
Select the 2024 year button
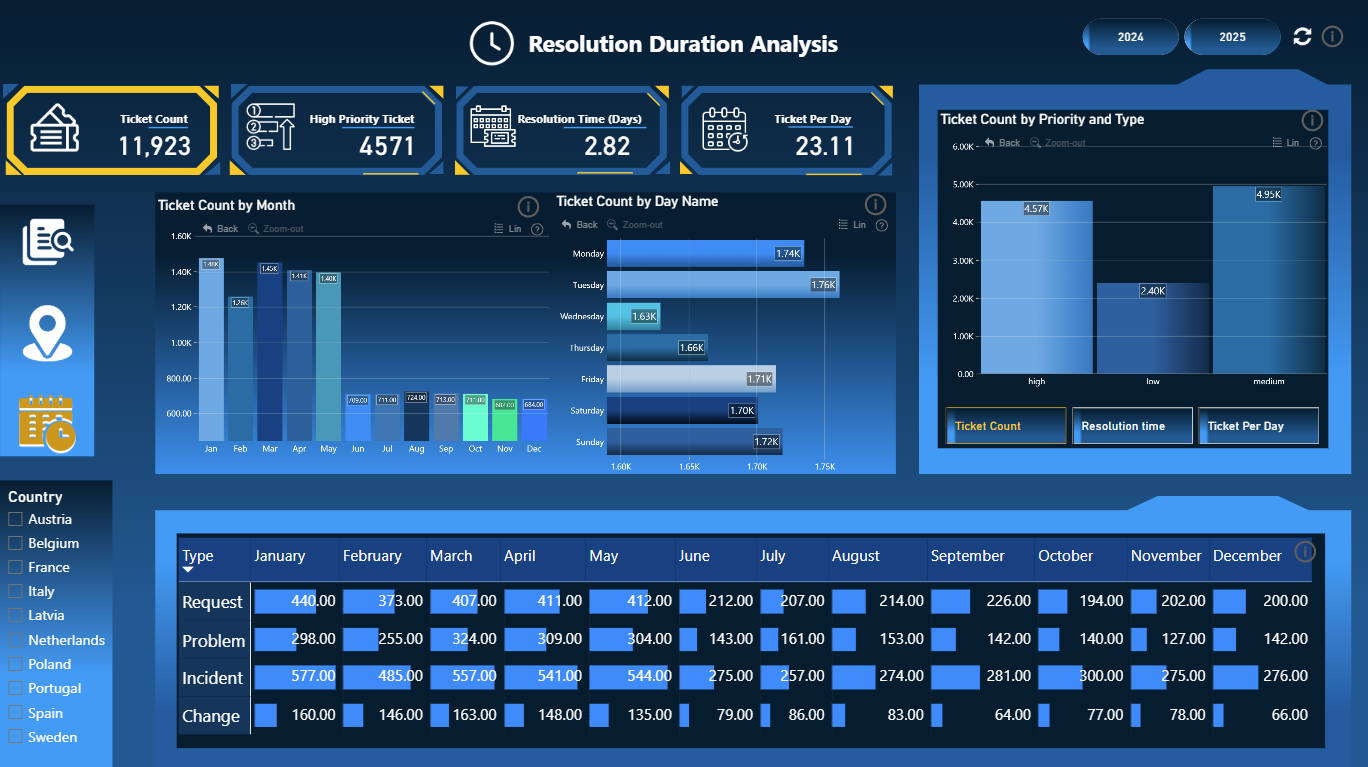[x=1131, y=37]
